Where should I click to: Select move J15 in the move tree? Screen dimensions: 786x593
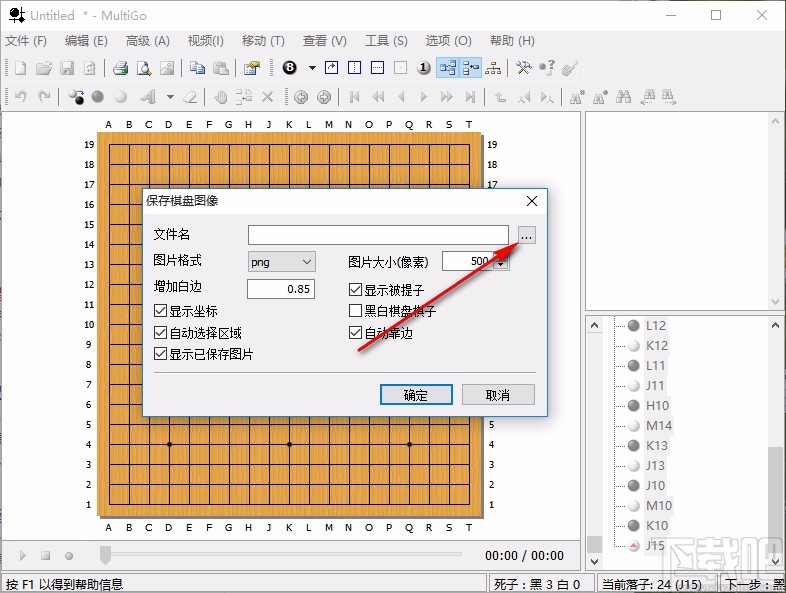pyautogui.click(x=655, y=545)
